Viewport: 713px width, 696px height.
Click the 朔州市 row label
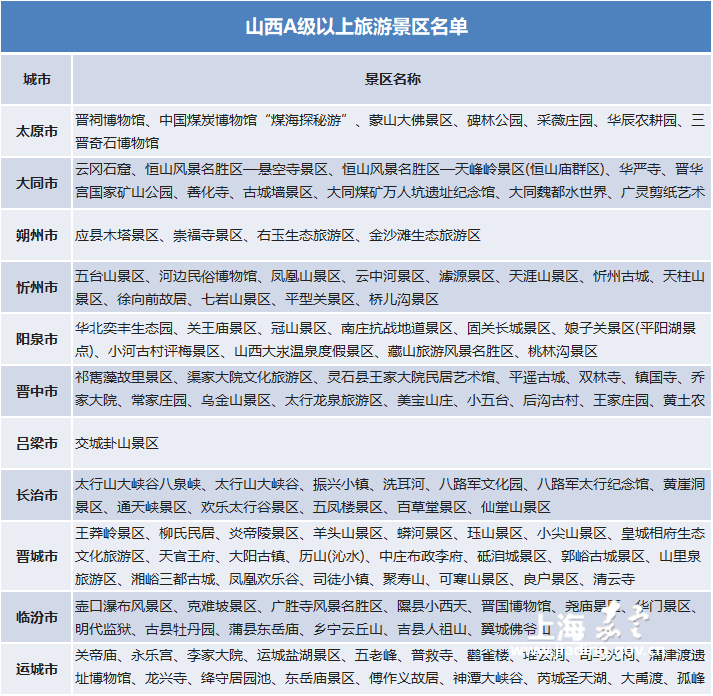coord(36,236)
